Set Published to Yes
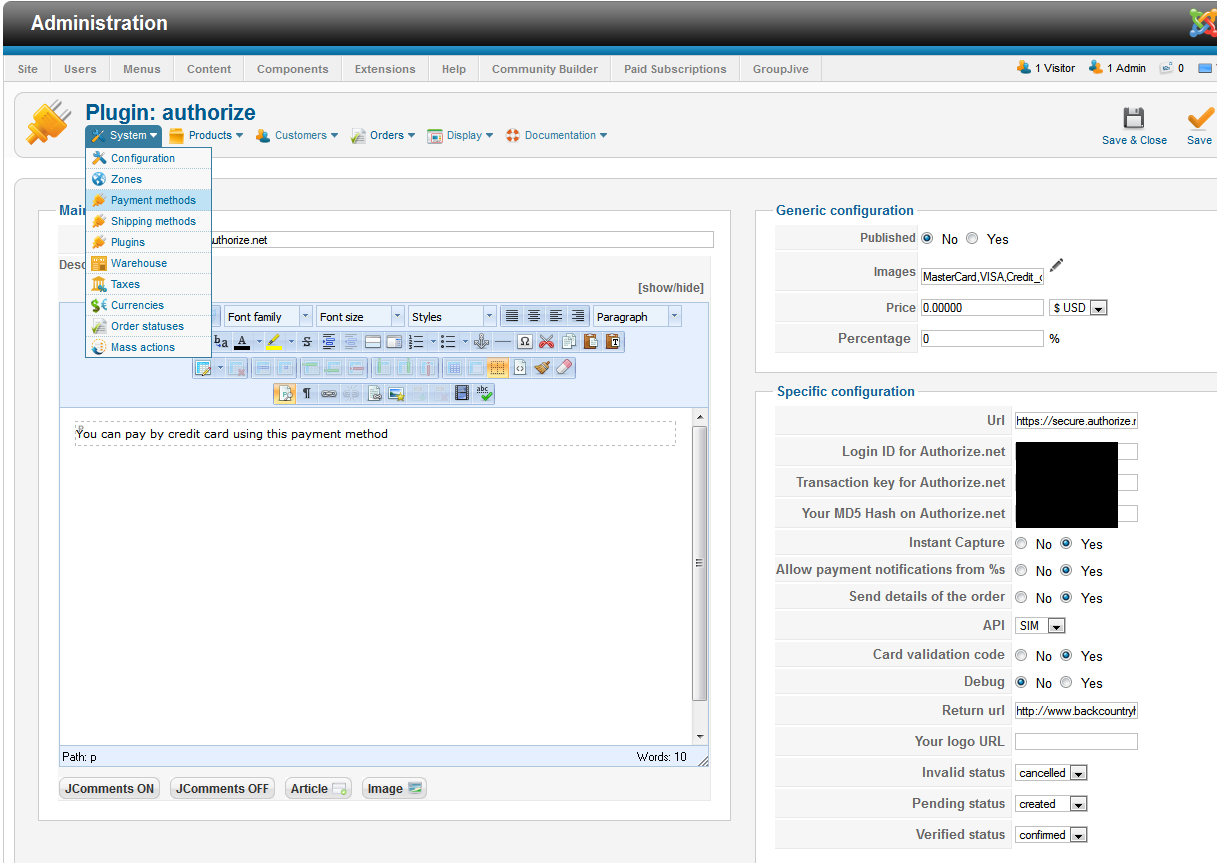 coord(972,239)
